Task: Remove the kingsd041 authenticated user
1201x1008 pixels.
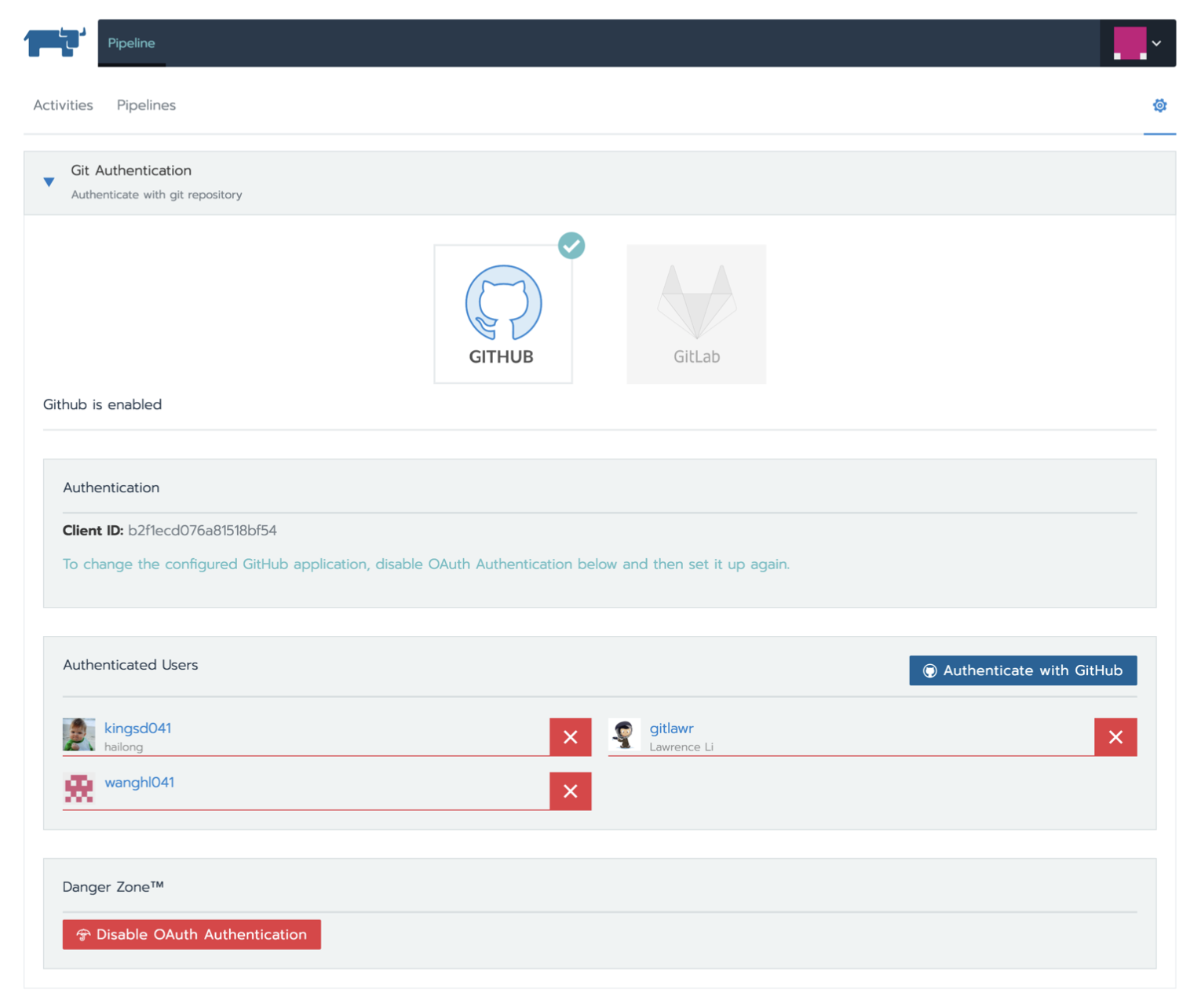Action: (571, 737)
